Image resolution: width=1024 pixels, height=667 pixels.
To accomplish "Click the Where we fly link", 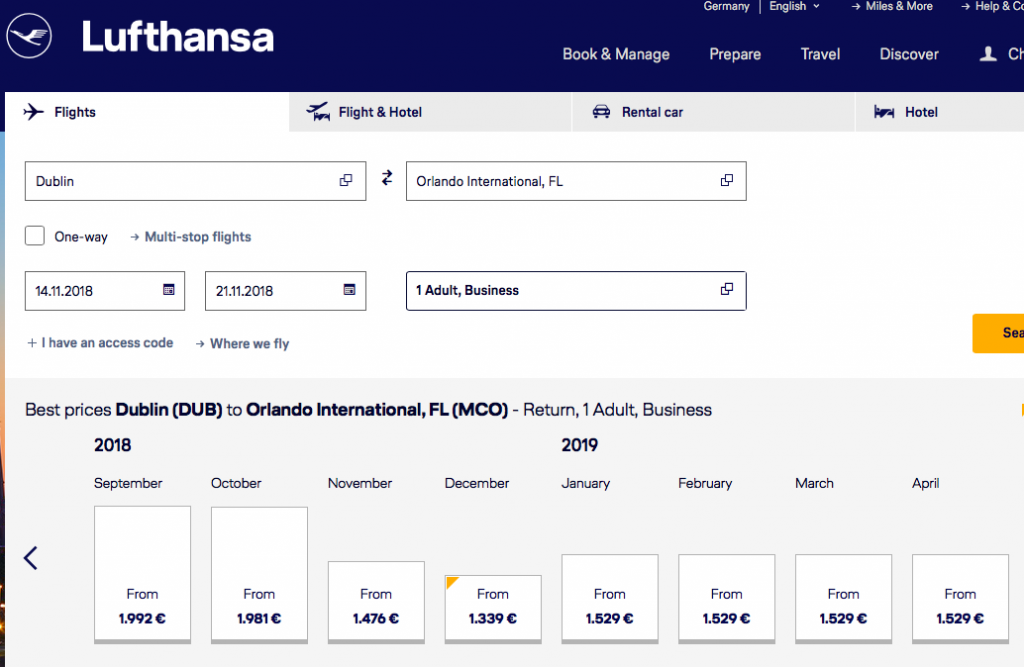I will tap(248, 343).
